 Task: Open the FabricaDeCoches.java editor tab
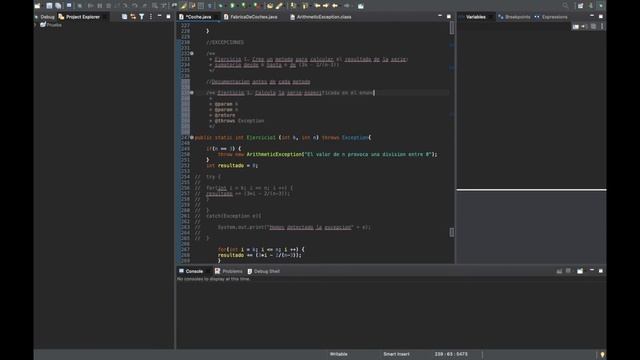pyautogui.click(x=251, y=17)
